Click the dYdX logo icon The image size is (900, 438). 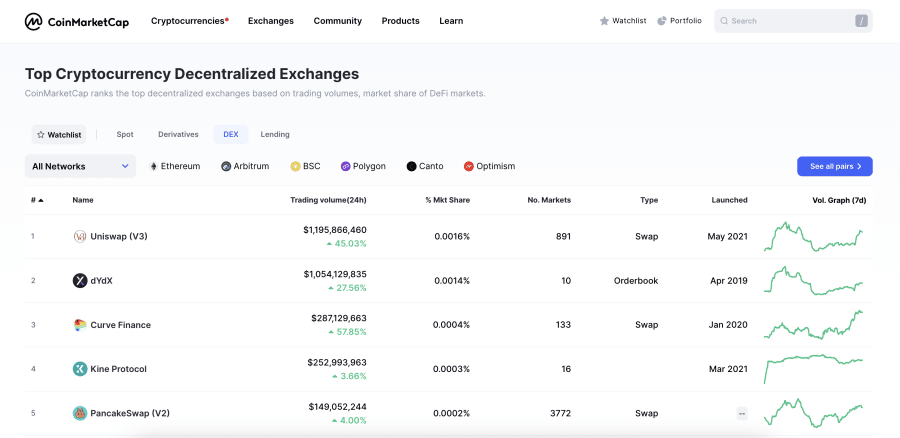80,281
